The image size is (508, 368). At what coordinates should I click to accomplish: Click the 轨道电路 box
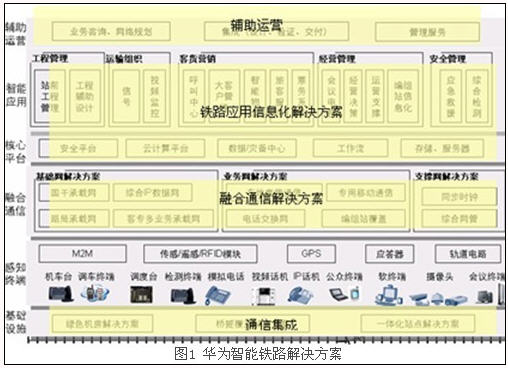pyautogui.click(x=468, y=254)
